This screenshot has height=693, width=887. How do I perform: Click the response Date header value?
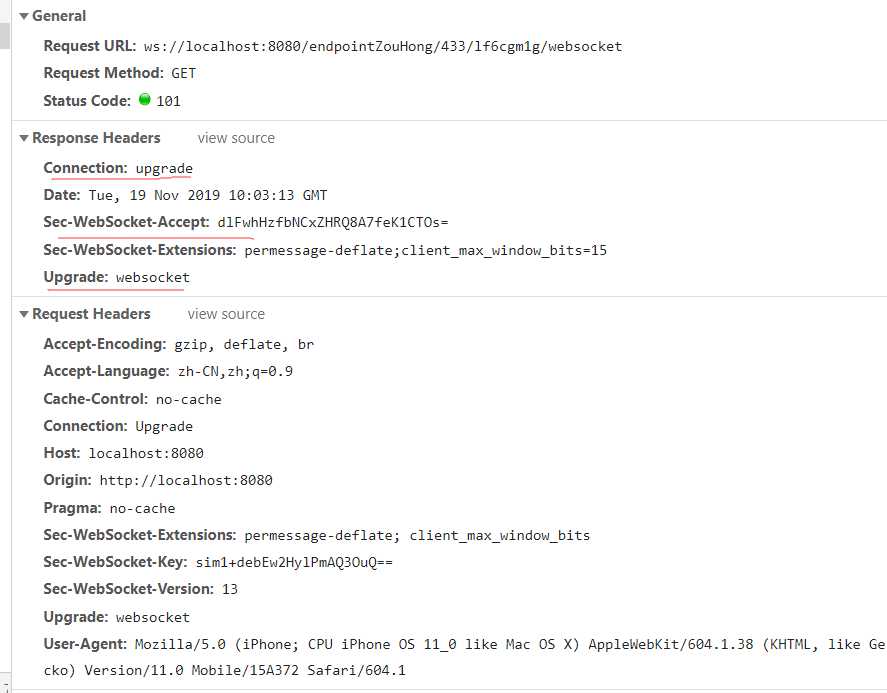(207, 195)
